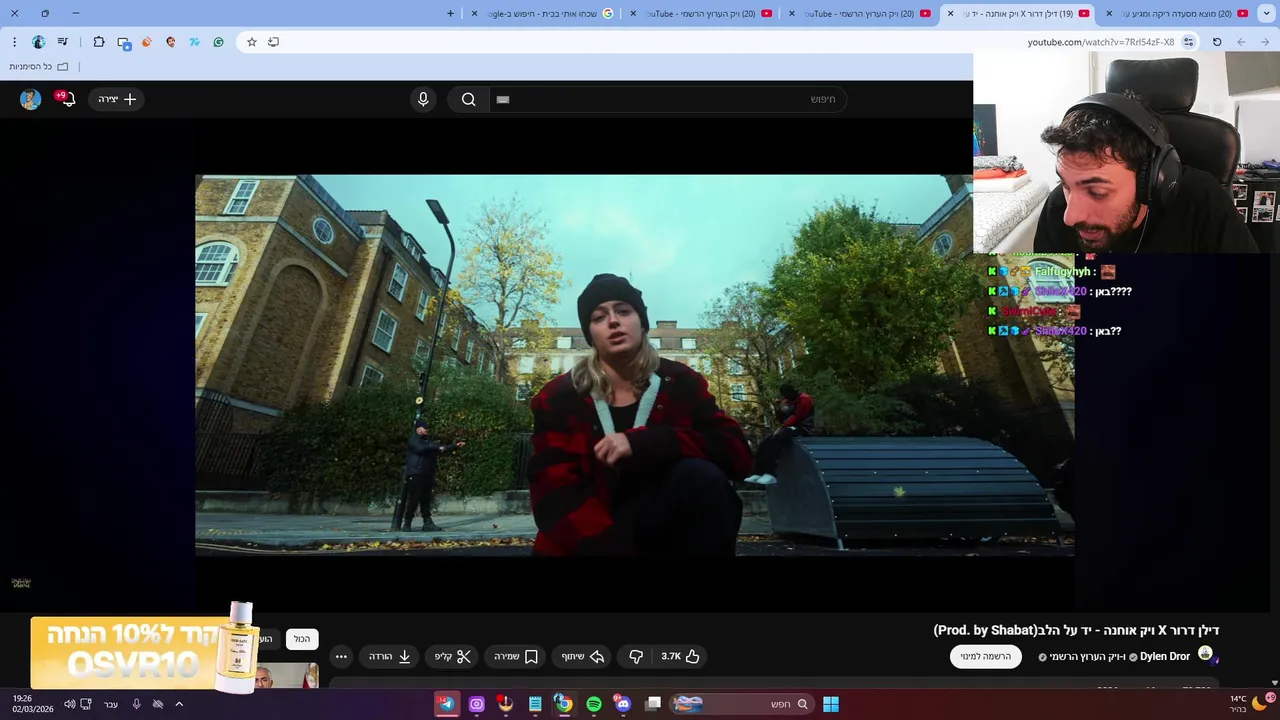Create a clip with the scissors button
Screen dimensions: 1280x720
[452, 656]
